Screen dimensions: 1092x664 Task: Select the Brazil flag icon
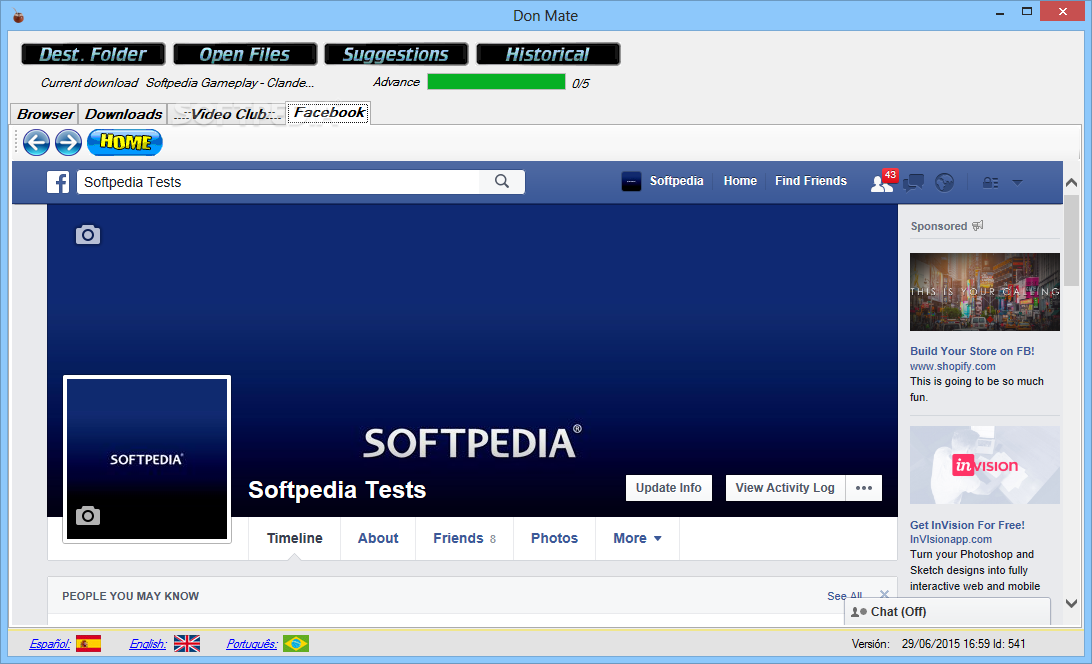point(296,643)
